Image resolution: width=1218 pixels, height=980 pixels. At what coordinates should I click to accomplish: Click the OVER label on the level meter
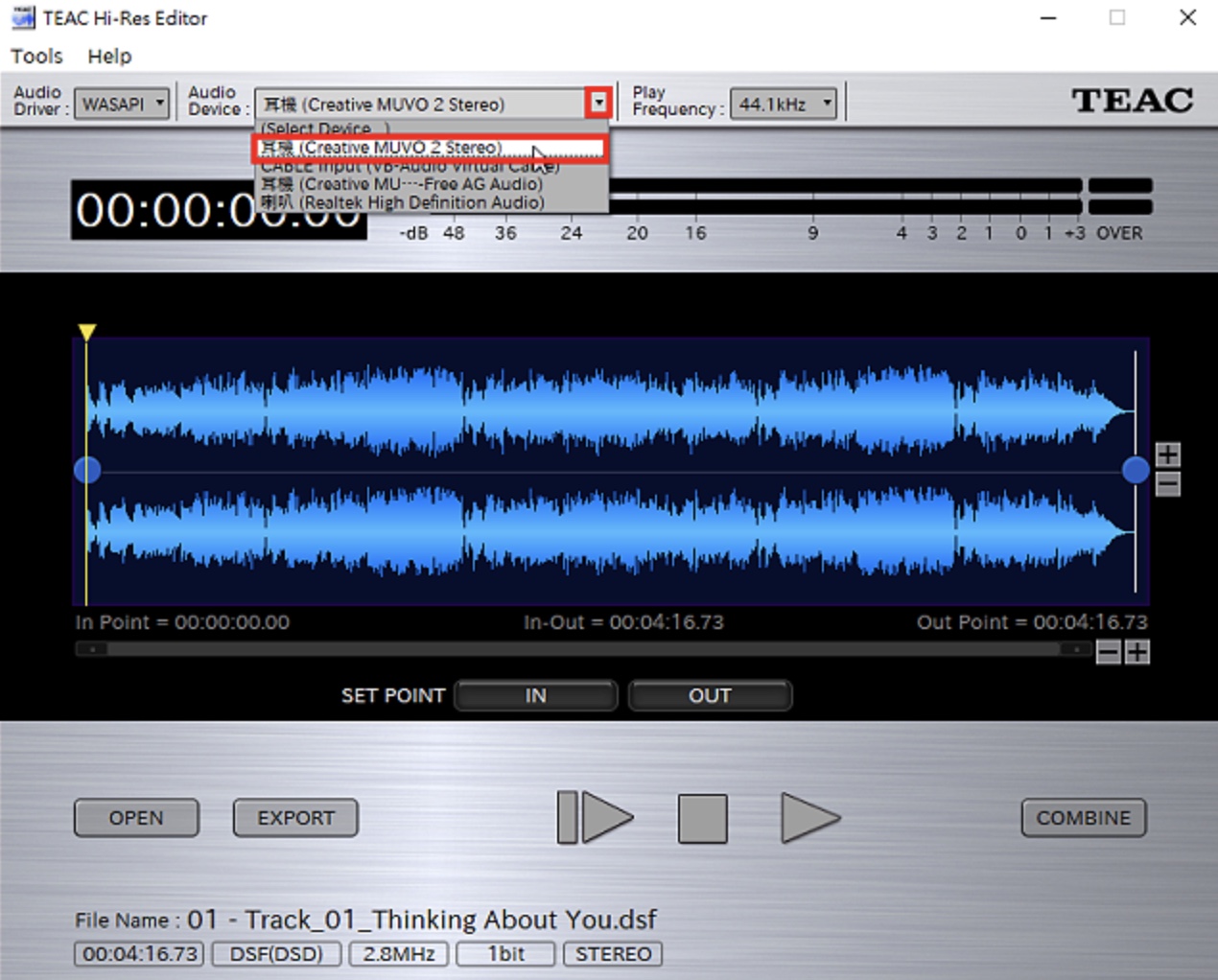pos(1119,233)
